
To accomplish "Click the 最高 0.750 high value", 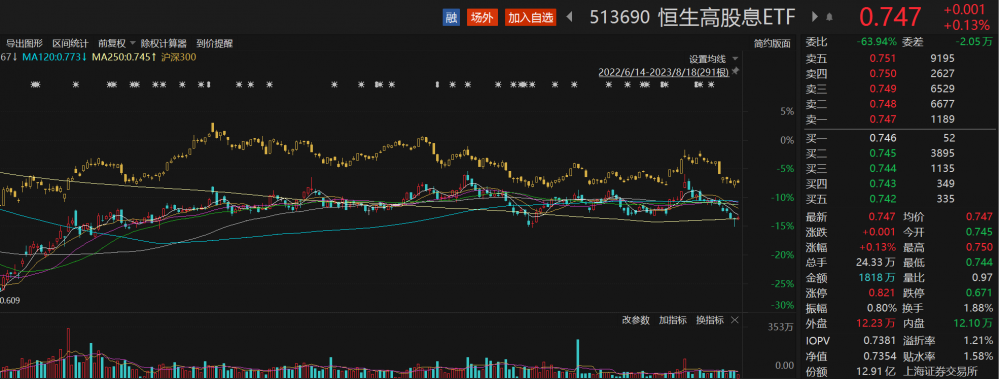I will point(980,248).
